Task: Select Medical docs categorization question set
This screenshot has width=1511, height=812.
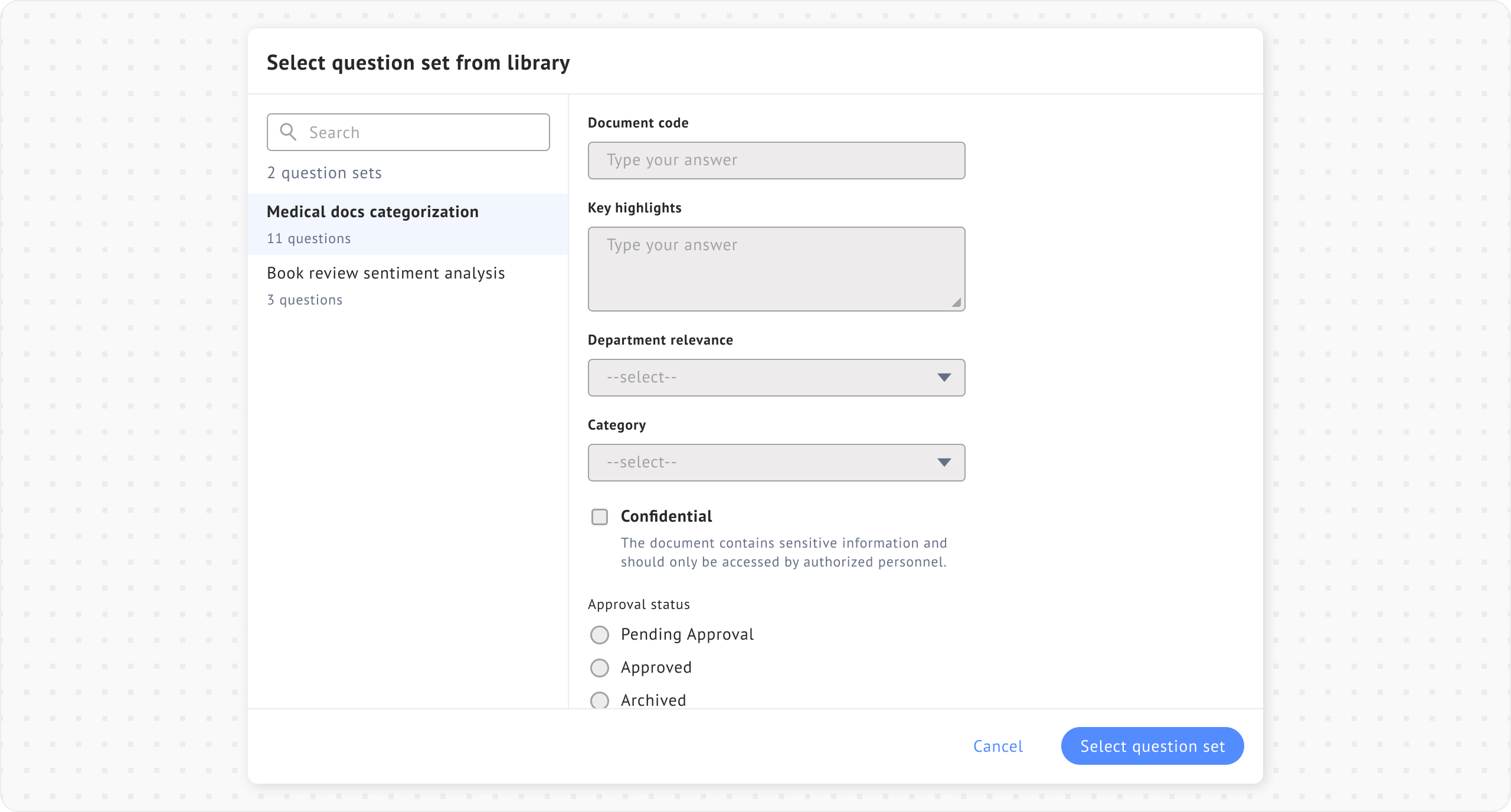Action: point(372,212)
